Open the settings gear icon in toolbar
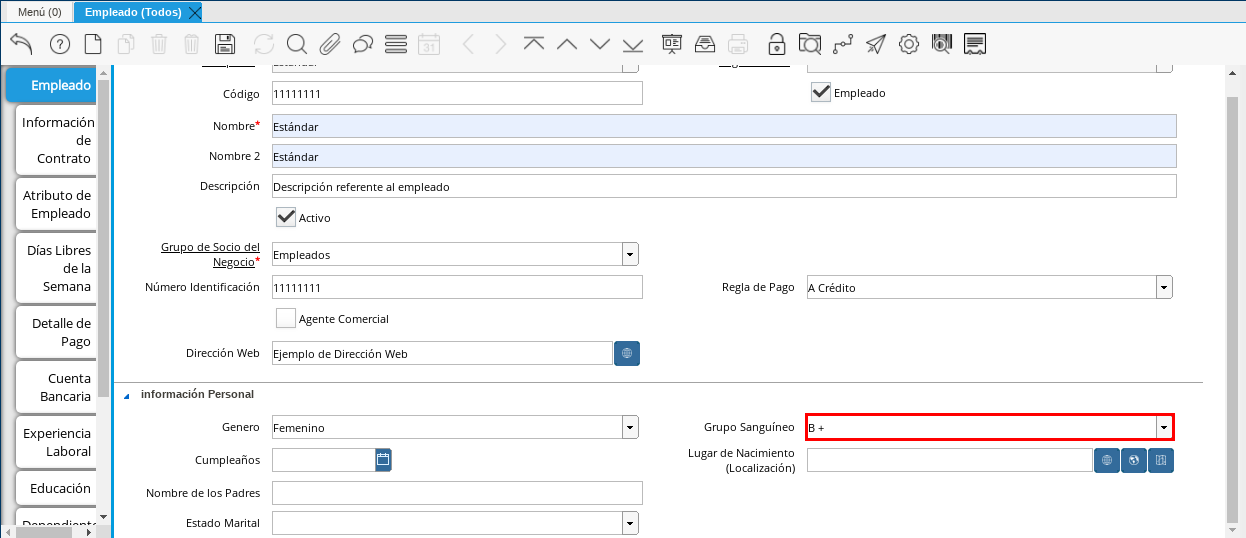The height and width of the screenshot is (538, 1246). tap(909, 44)
